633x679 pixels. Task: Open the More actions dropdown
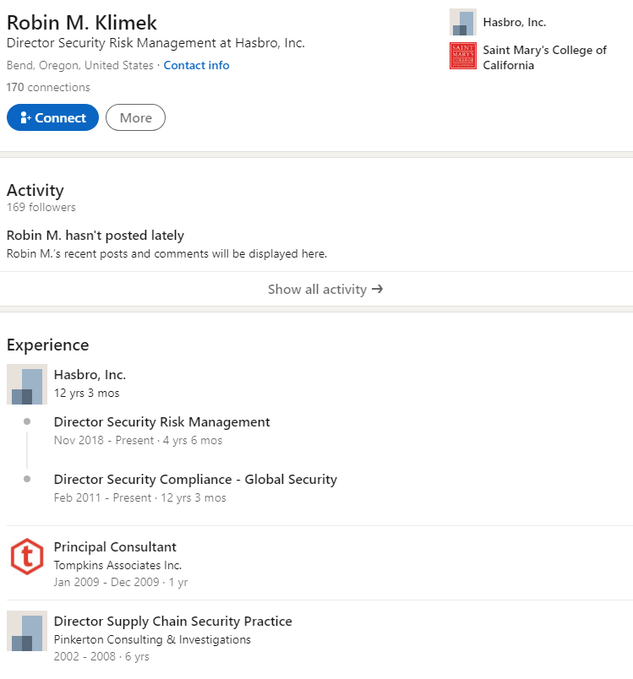[x=135, y=118]
